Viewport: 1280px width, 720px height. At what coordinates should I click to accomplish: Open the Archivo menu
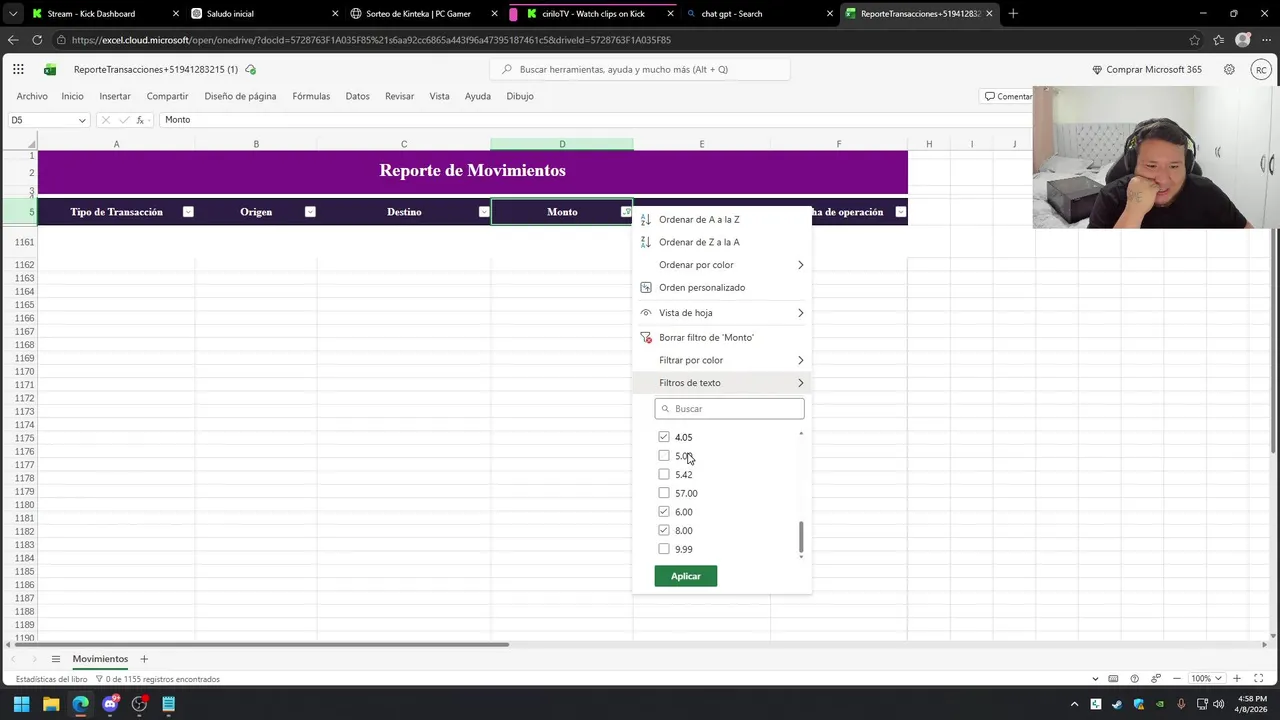point(32,96)
